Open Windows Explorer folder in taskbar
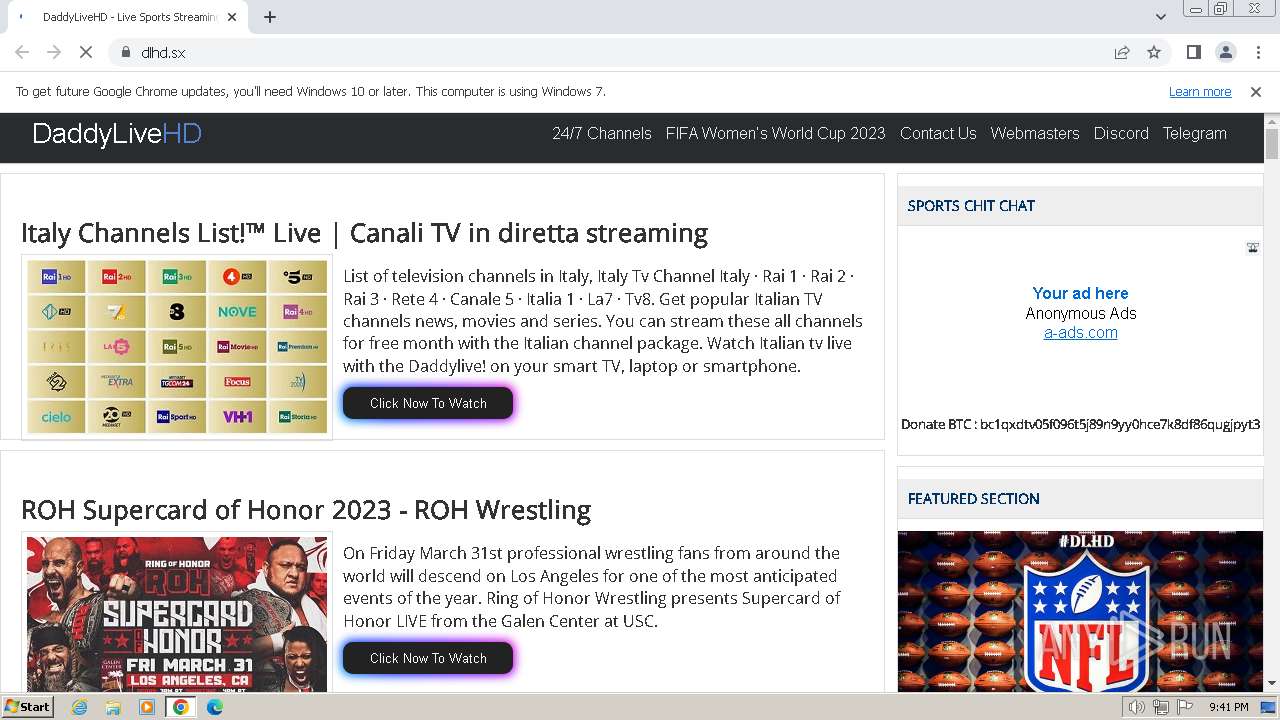1280x720 pixels. click(x=113, y=707)
